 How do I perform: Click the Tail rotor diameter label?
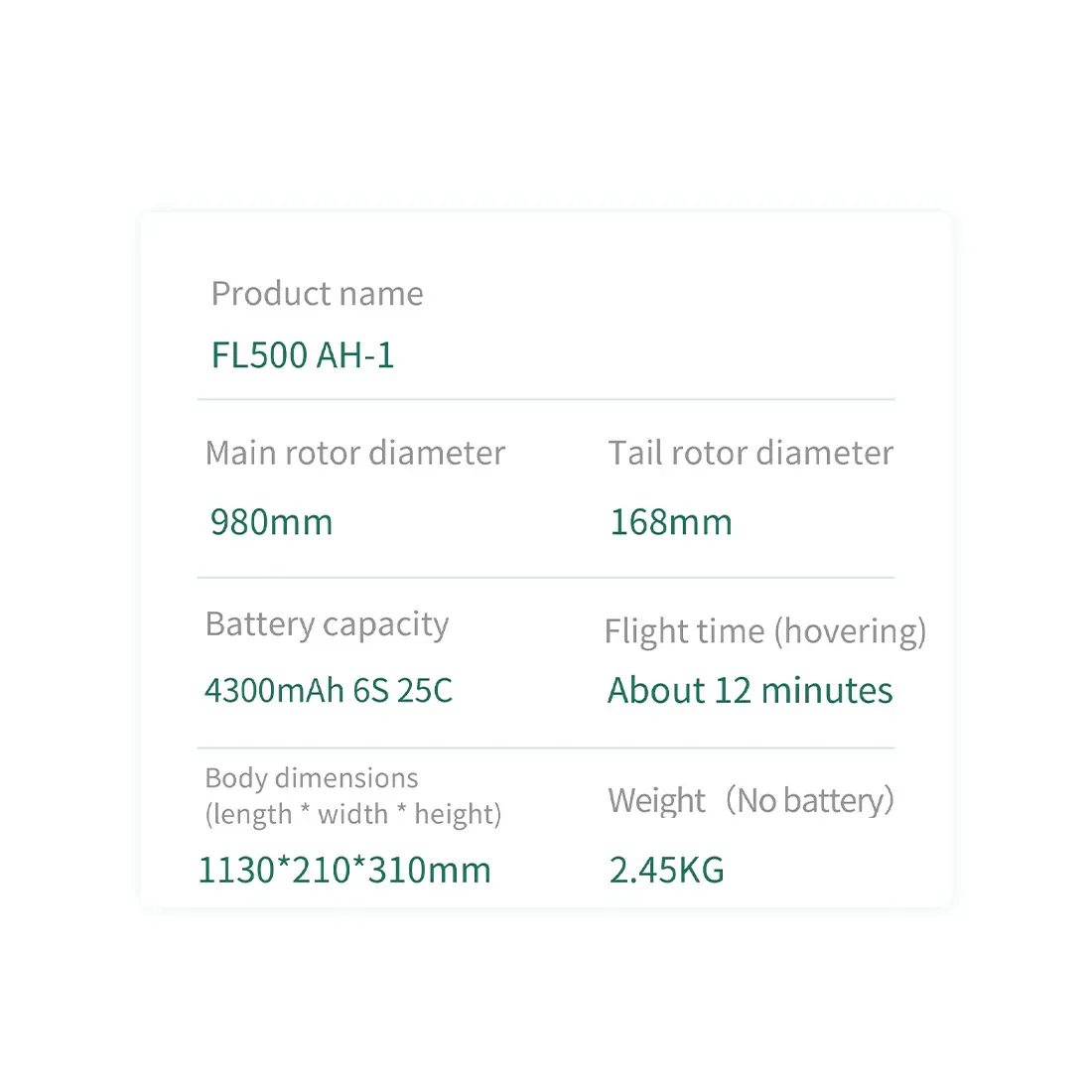pos(751,453)
